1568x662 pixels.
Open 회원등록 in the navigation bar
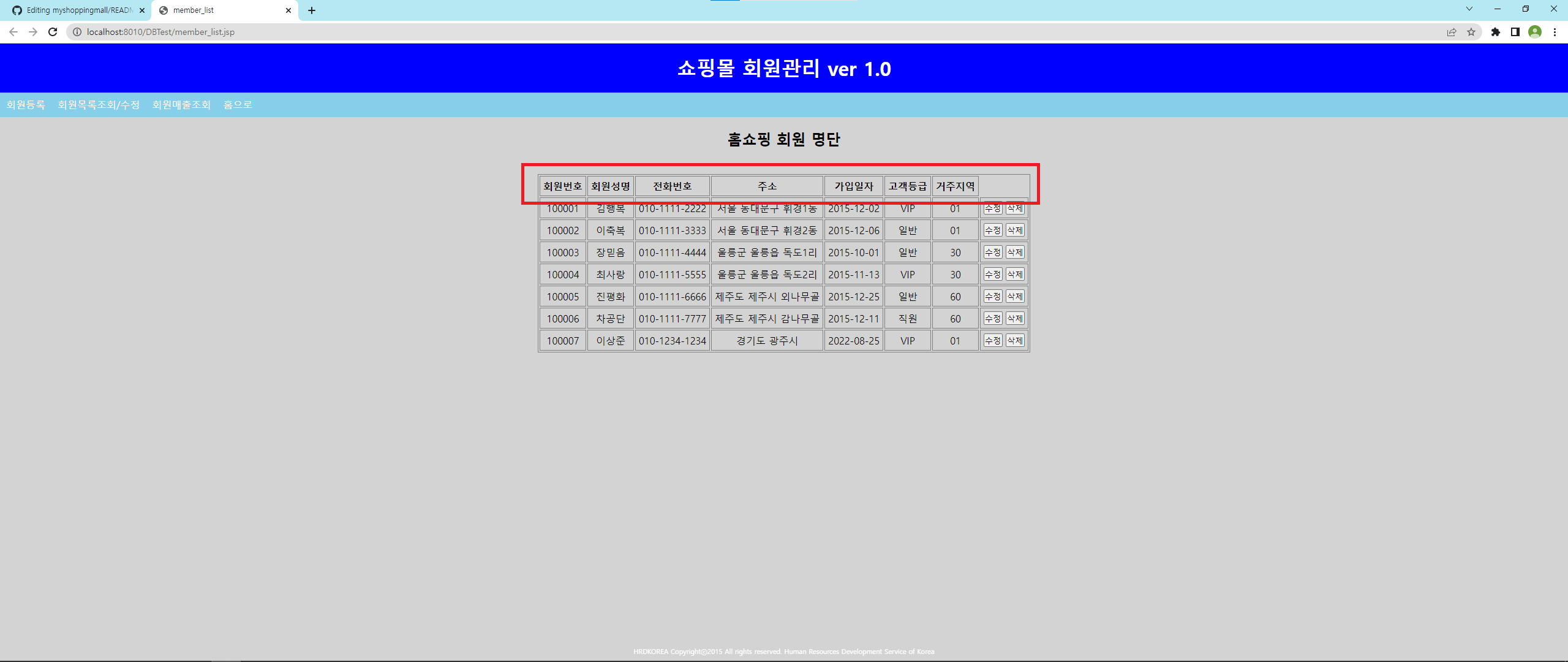pos(25,104)
